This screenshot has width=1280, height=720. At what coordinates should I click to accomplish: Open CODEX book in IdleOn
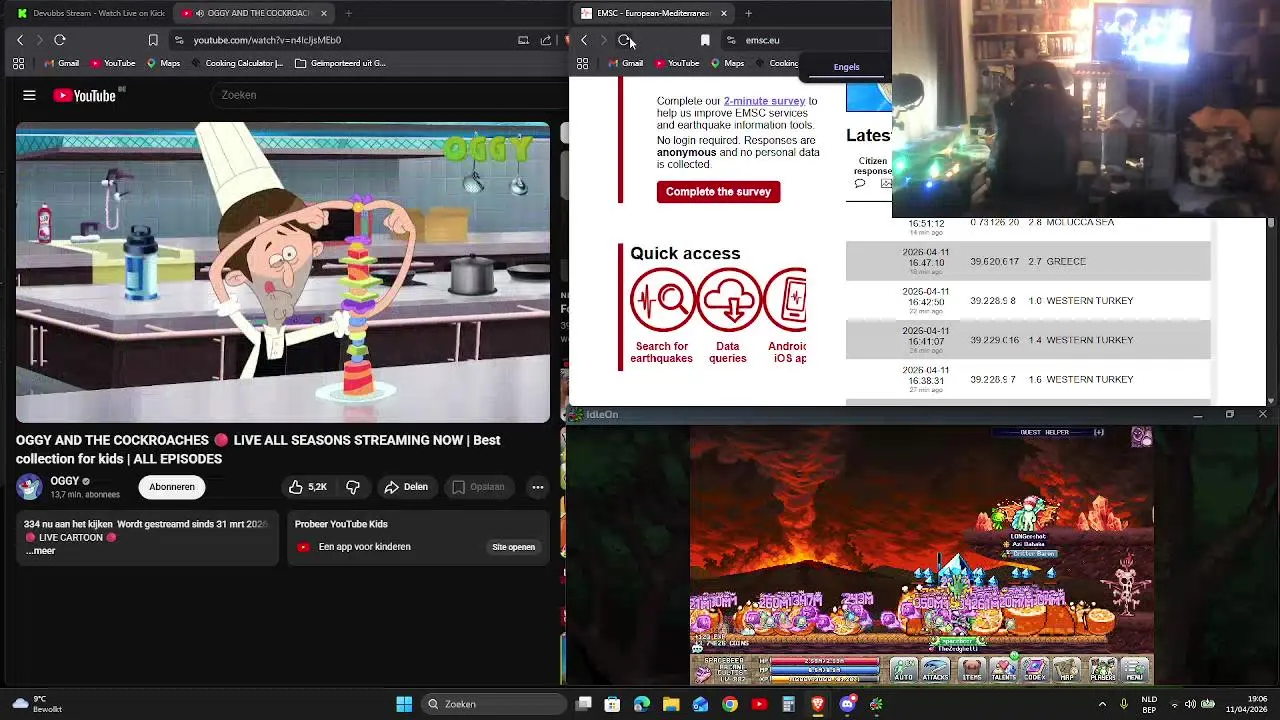(1035, 670)
